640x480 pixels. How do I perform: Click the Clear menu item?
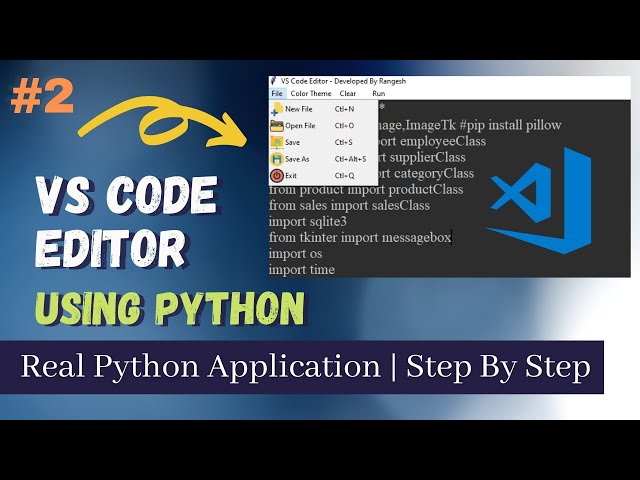click(x=348, y=93)
